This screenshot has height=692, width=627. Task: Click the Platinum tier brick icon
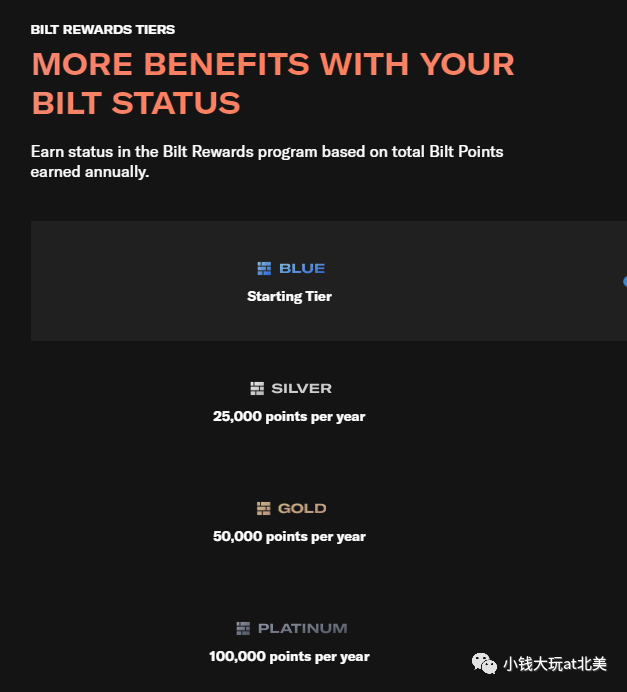[243, 628]
